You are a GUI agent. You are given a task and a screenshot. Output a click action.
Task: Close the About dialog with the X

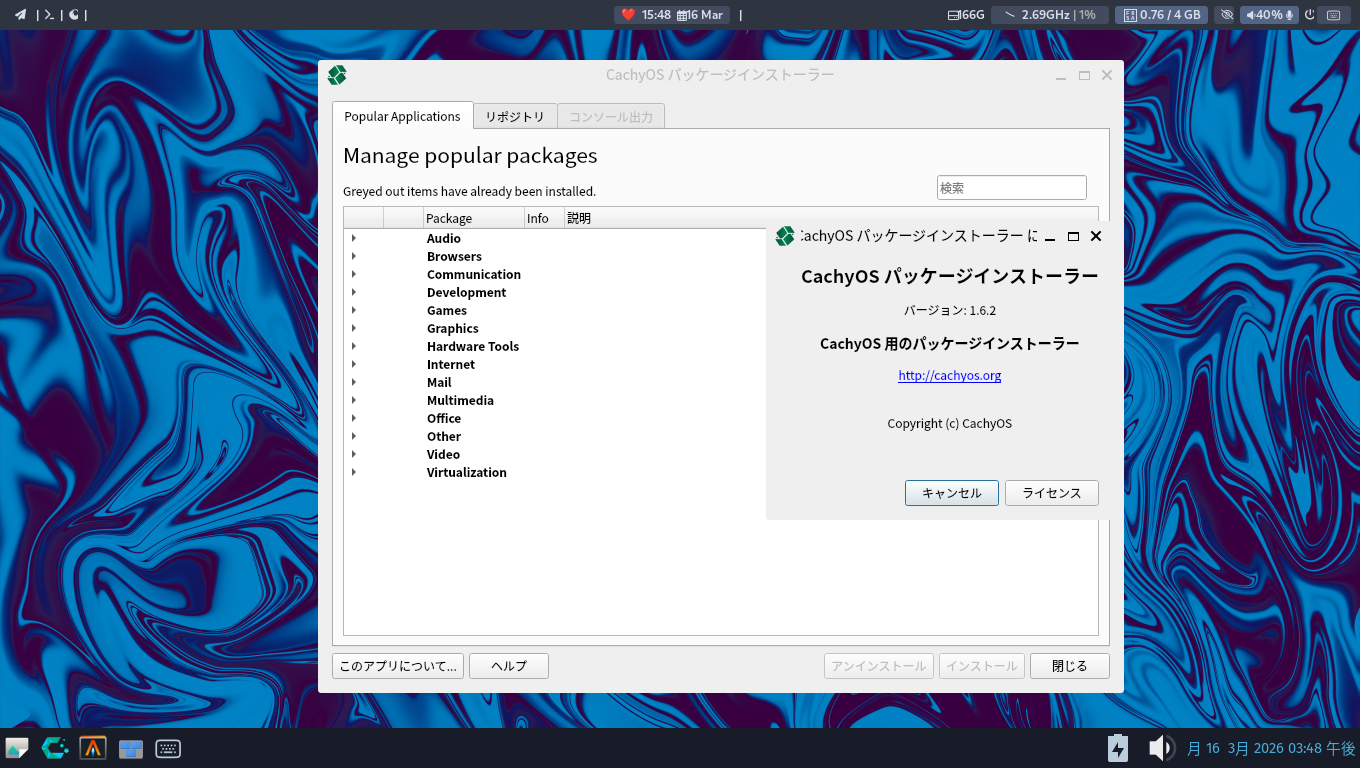click(1096, 237)
